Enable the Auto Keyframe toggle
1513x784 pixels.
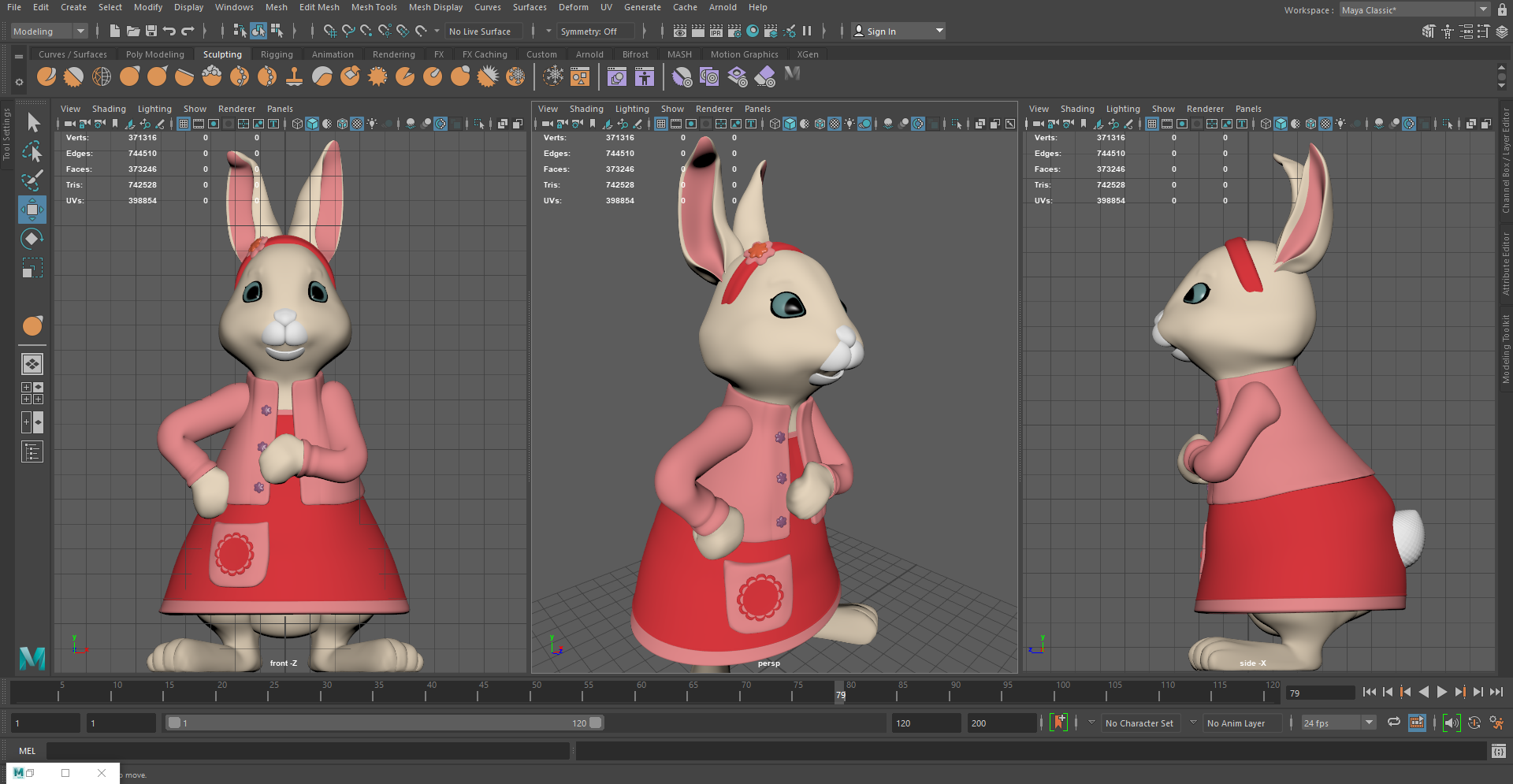tap(1474, 723)
